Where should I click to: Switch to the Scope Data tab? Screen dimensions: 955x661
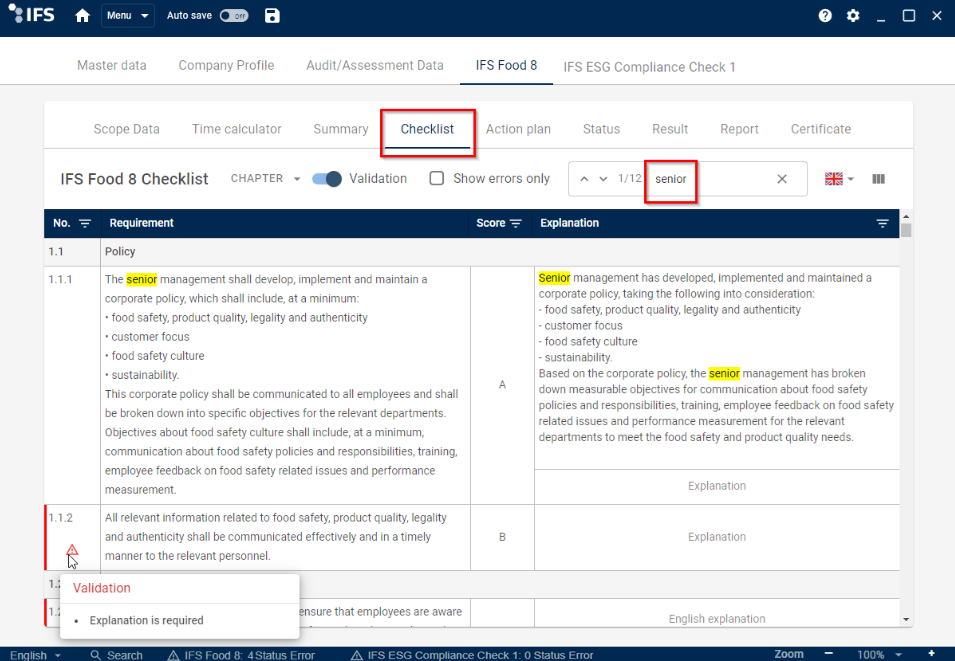click(x=127, y=129)
